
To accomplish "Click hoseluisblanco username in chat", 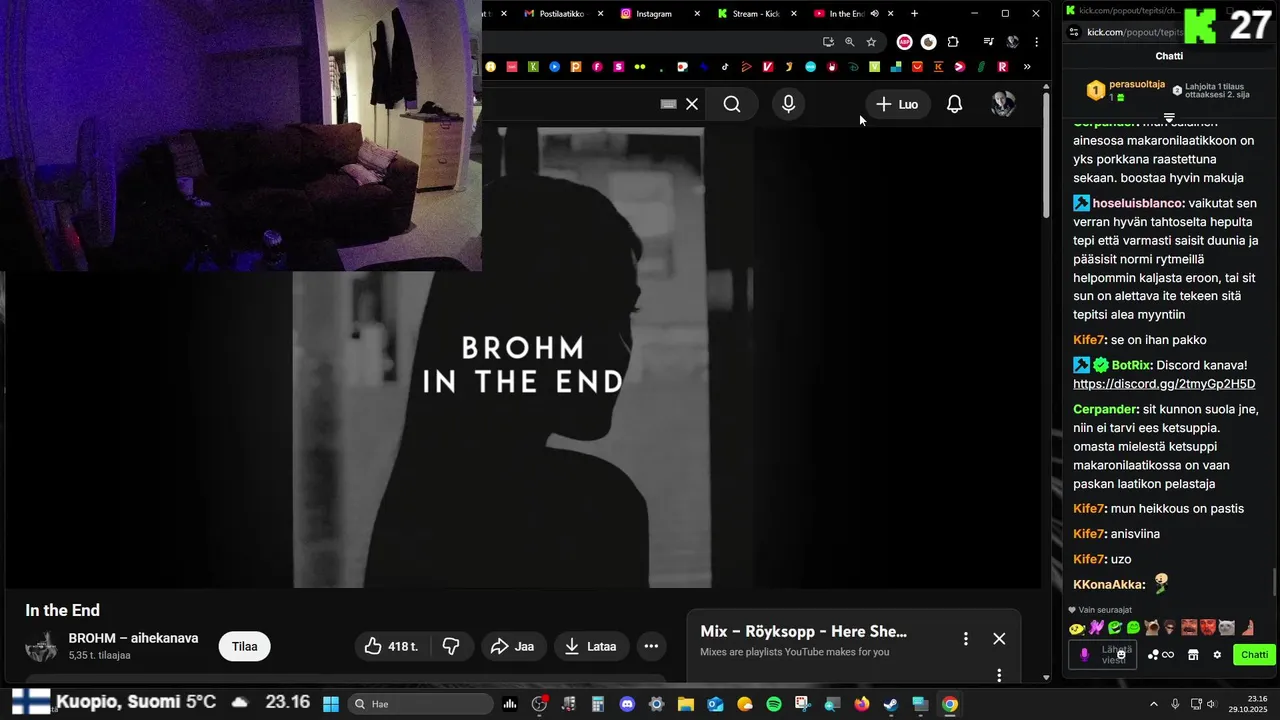I will [x=1138, y=203].
